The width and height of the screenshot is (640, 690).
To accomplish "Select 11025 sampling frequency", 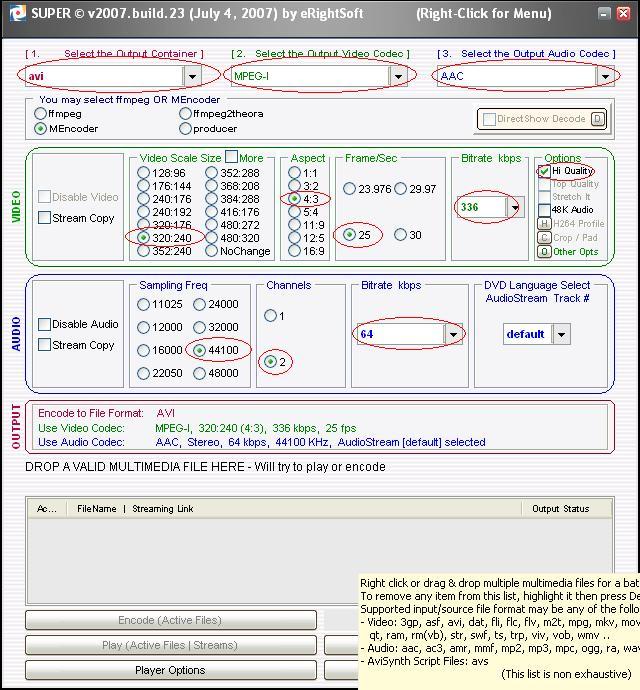I will coord(143,304).
